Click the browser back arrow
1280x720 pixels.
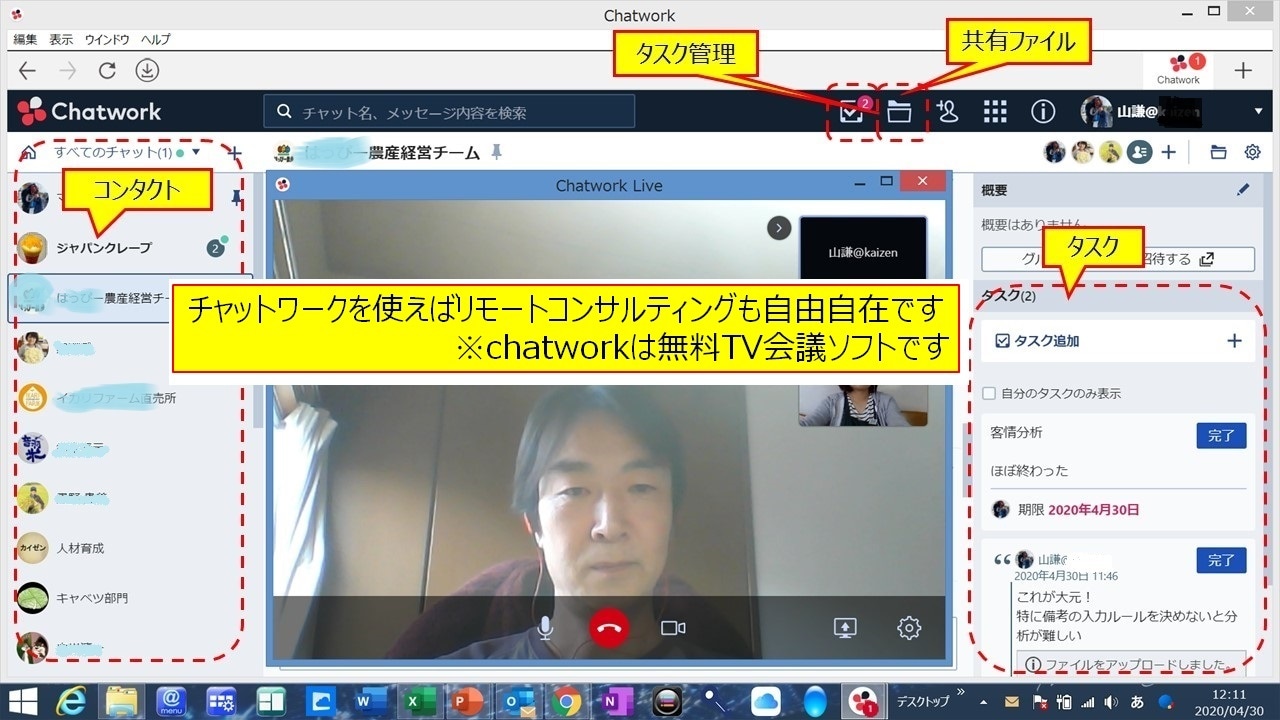pos(28,70)
